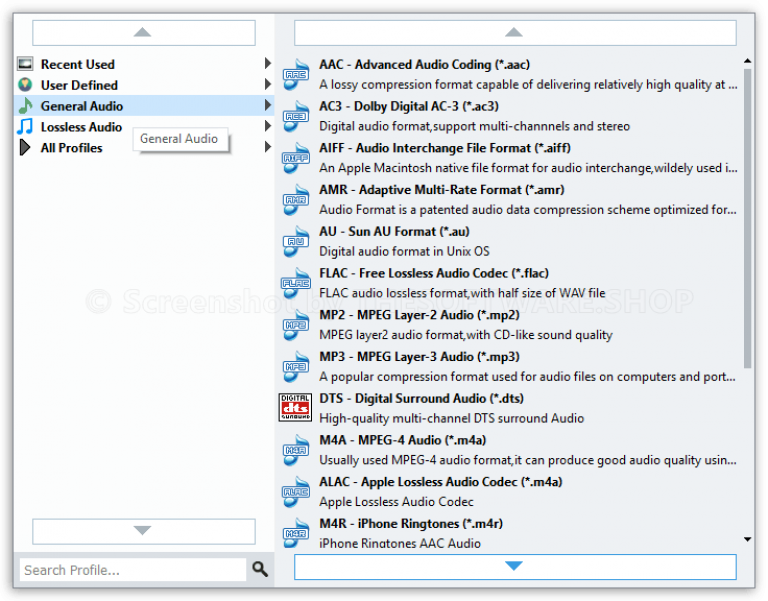The height and width of the screenshot is (601, 768).
Task: Click the FLAC format icon
Action: click(296, 283)
